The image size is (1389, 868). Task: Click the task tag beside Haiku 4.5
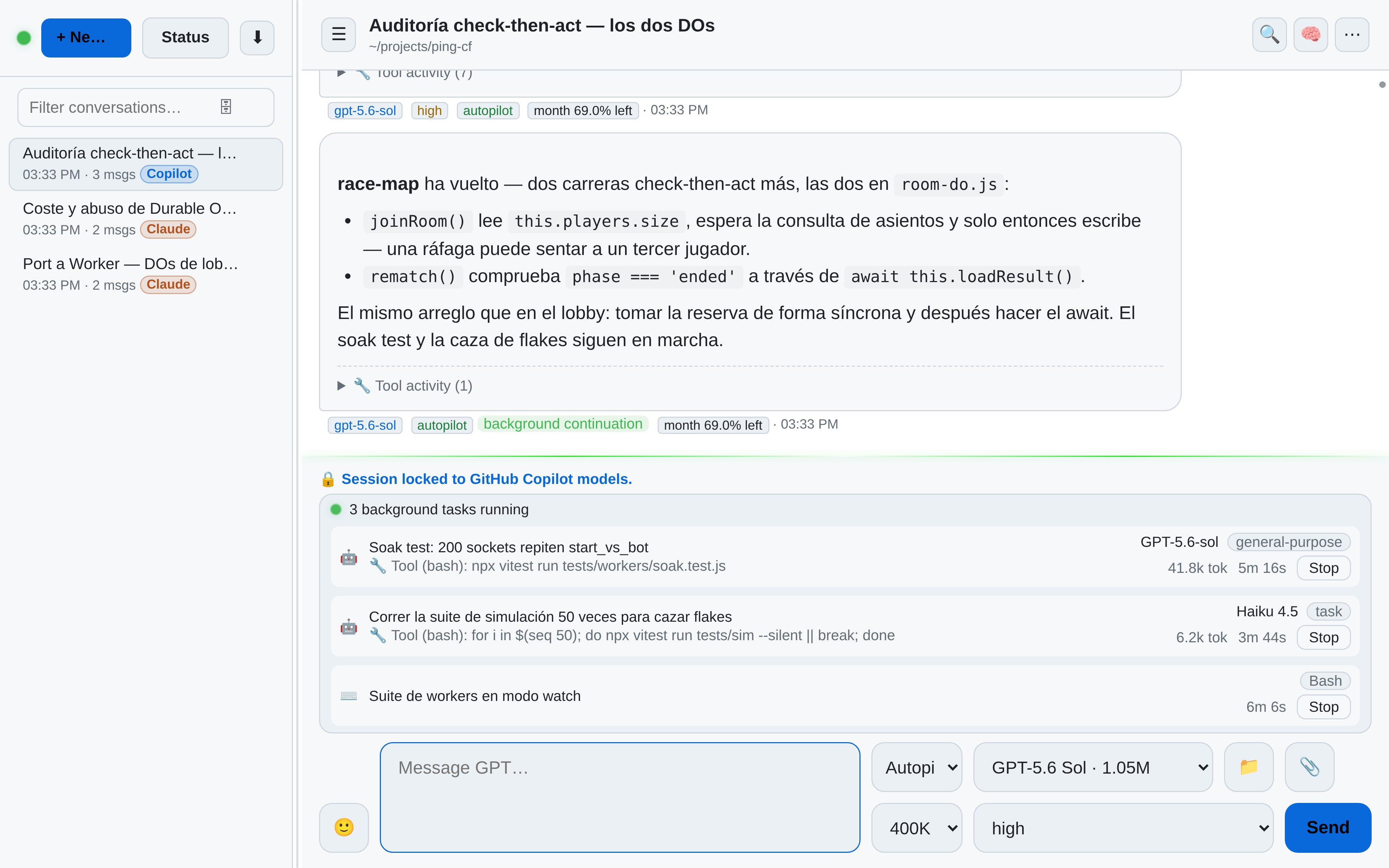1328,611
